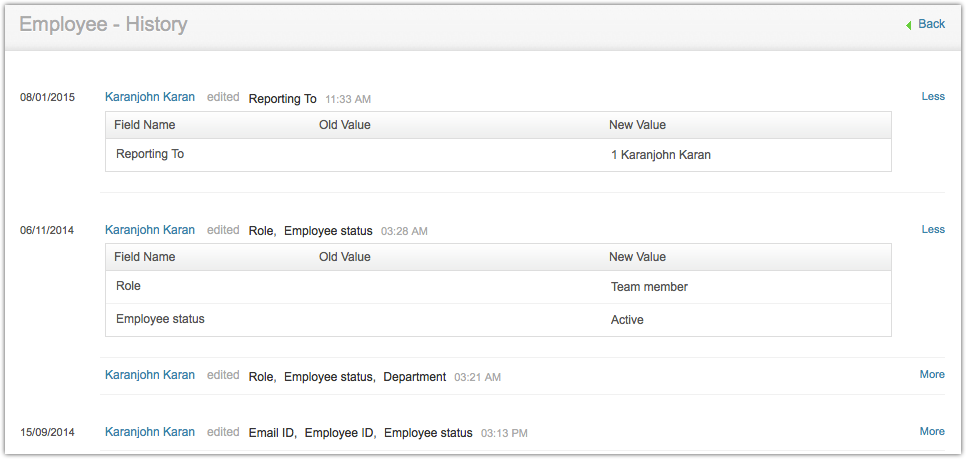Select the '1 Karanjohn Karan' new value cell
Screen dimensions: 966x459
(x=661, y=156)
